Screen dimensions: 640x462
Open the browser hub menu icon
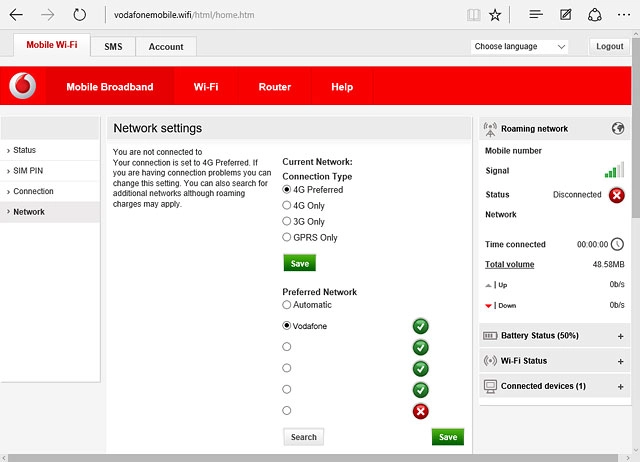pos(536,15)
